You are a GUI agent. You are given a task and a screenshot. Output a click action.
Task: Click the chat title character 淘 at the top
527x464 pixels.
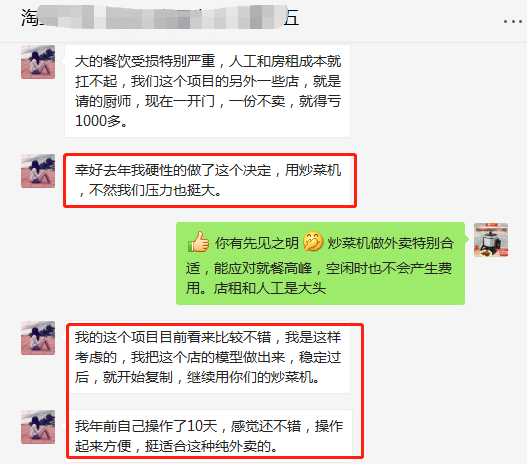(30, 17)
